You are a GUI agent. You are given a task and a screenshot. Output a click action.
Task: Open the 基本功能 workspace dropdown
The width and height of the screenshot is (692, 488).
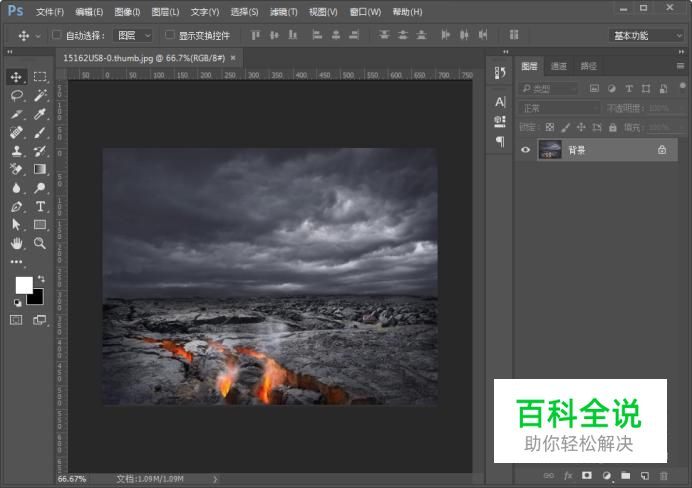click(x=646, y=35)
